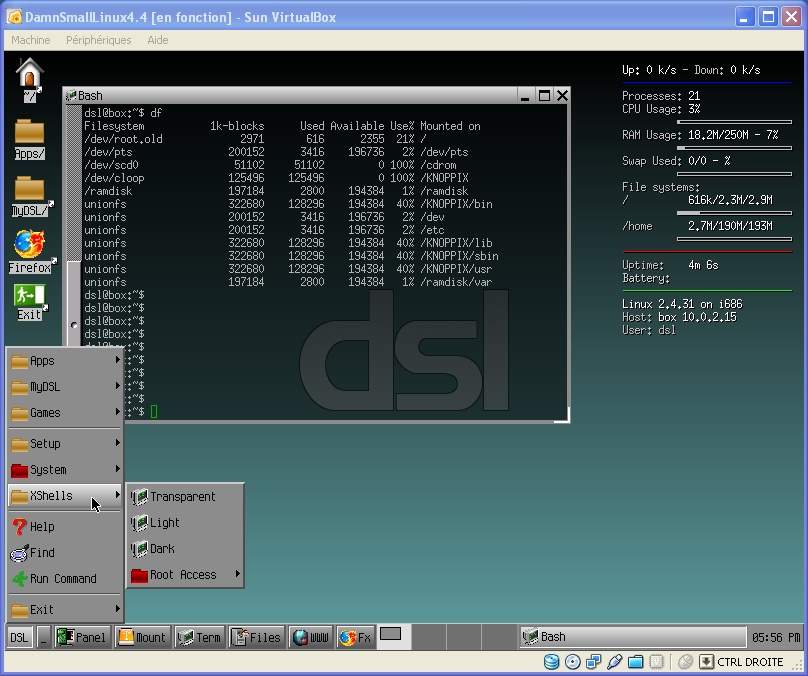Minimize the Bash terminal window

[x=525, y=96]
